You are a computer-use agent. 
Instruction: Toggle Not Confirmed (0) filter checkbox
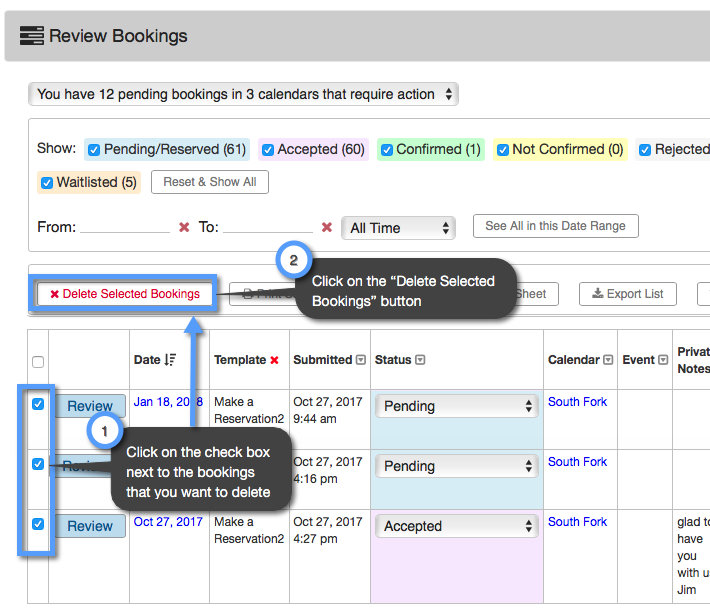pos(503,150)
